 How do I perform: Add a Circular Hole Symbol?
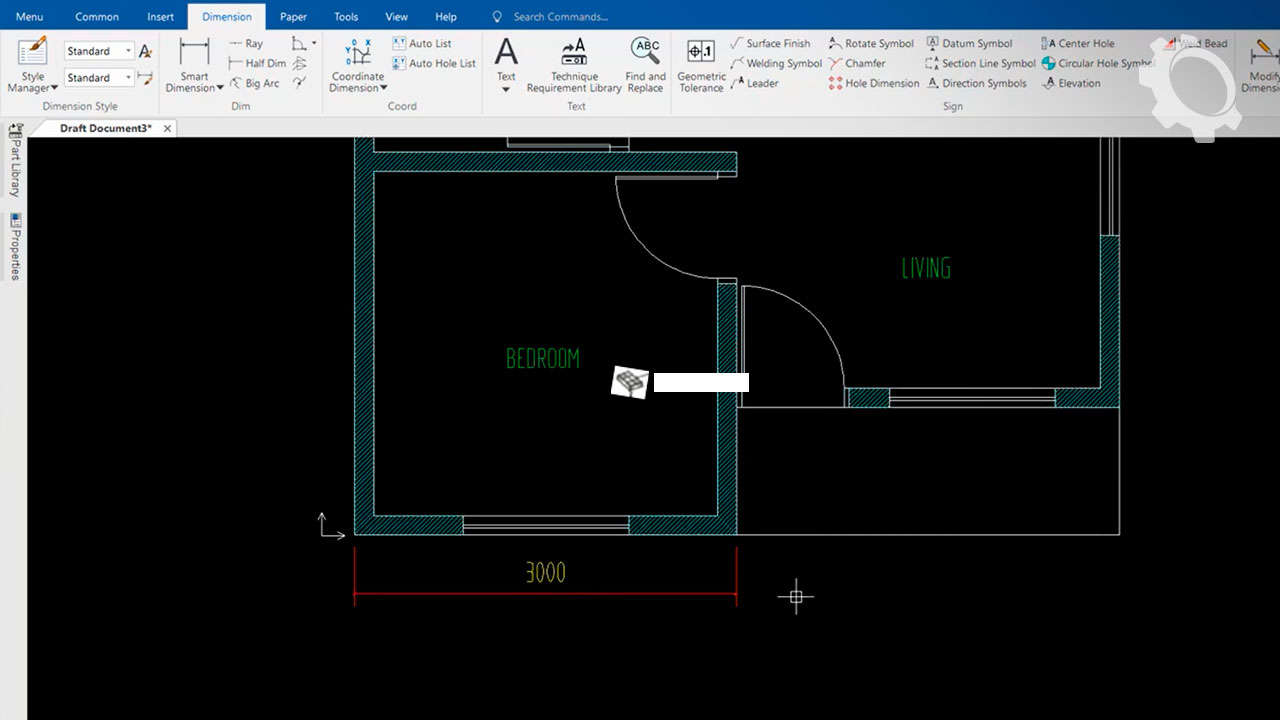coord(1097,63)
